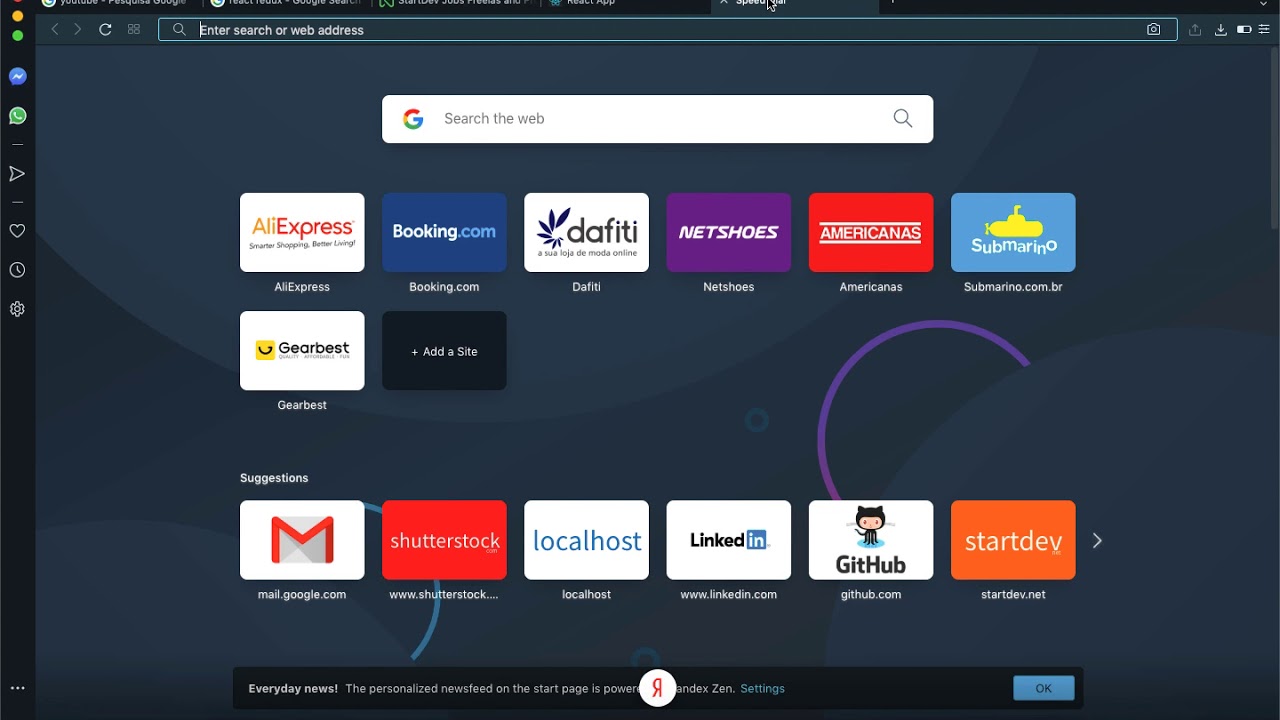Click the magnifier icon in web search box
Viewport: 1280px width, 720px height.
tap(903, 119)
